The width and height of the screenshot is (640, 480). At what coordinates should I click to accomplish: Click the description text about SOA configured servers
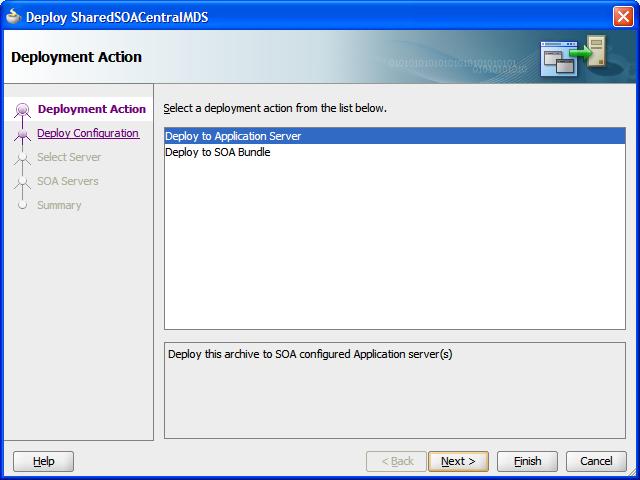click(310, 354)
